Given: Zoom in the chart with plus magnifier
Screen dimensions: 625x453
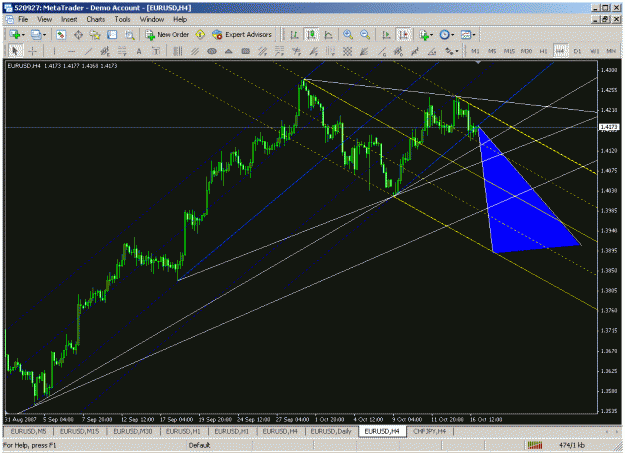Looking at the screenshot, I should (x=348, y=35).
